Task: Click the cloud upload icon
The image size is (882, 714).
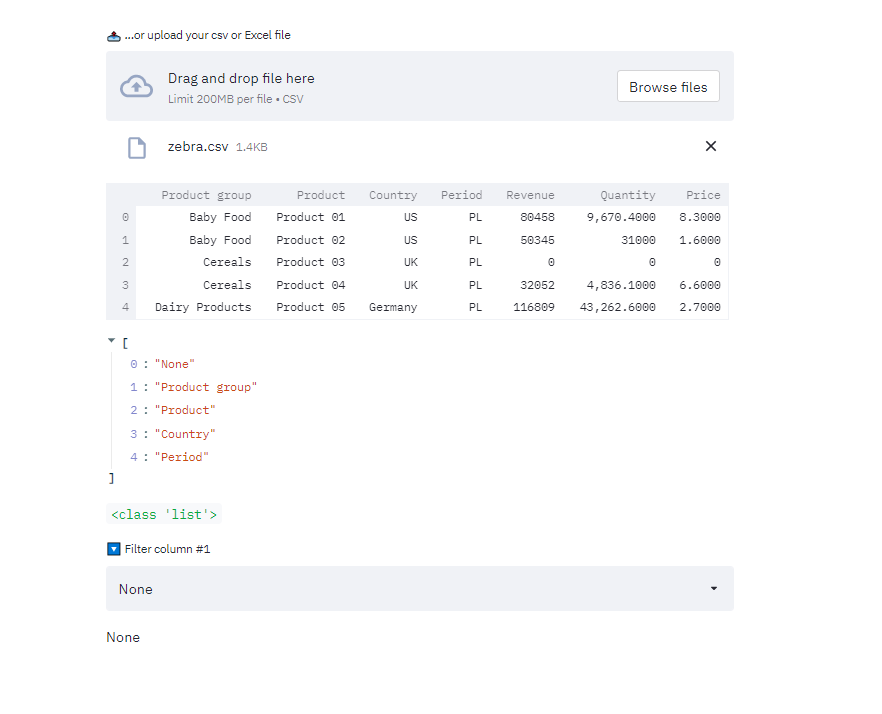Action: [x=137, y=87]
